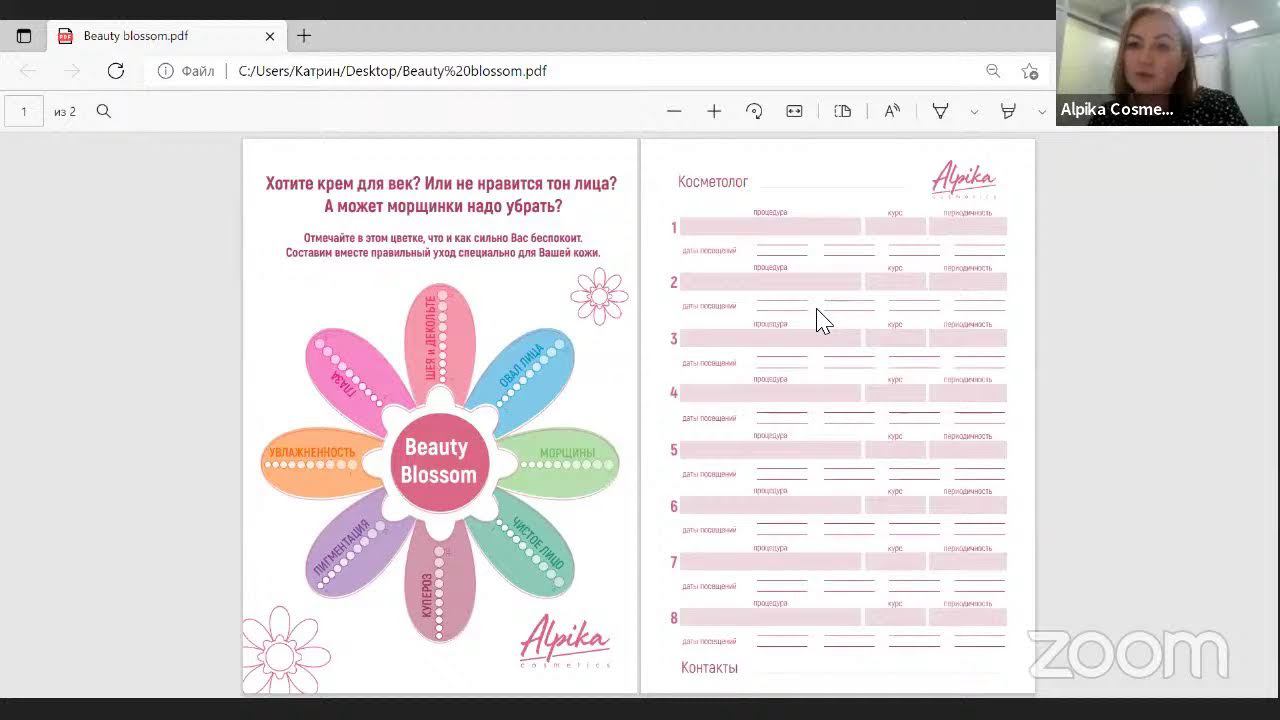Viewport: 1280px width, 720px height.
Task: Switch the page view layout
Action: click(843, 111)
